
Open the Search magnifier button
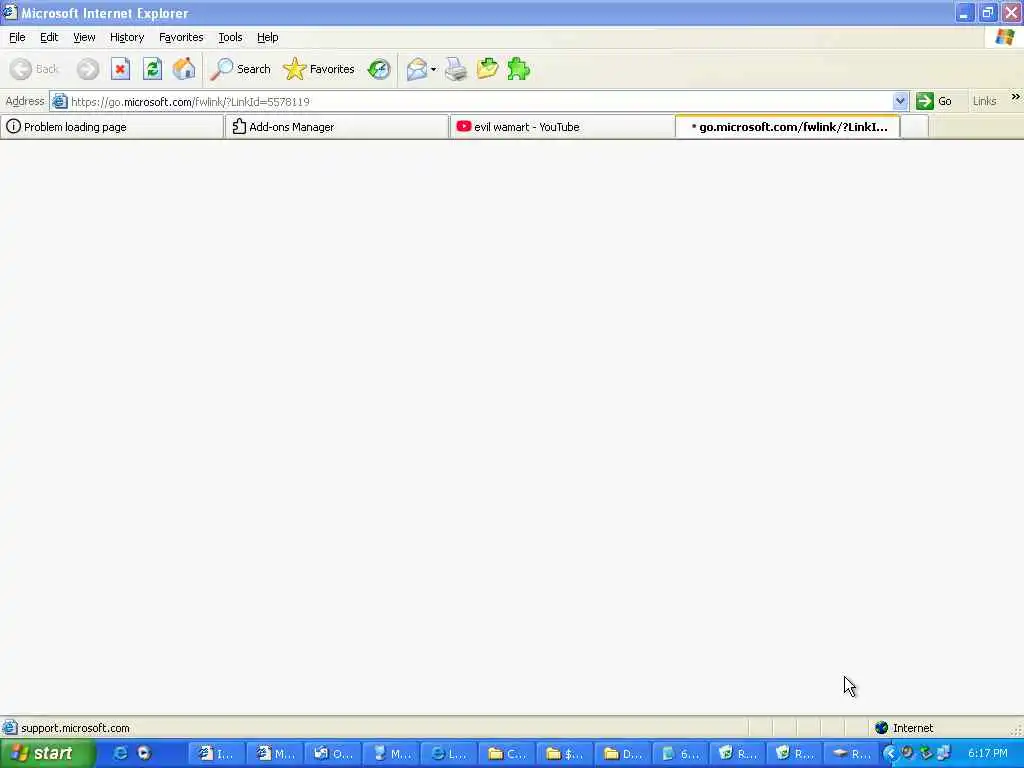coord(240,69)
